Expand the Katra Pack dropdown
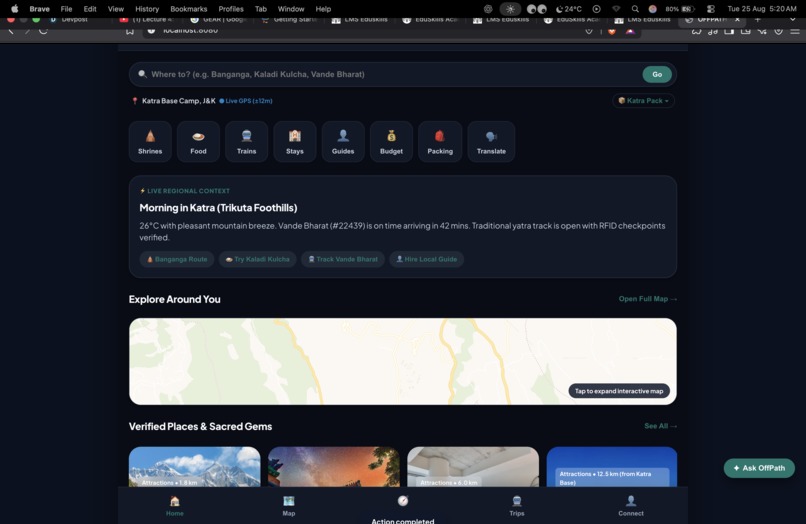The width and height of the screenshot is (806, 524). click(644, 101)
